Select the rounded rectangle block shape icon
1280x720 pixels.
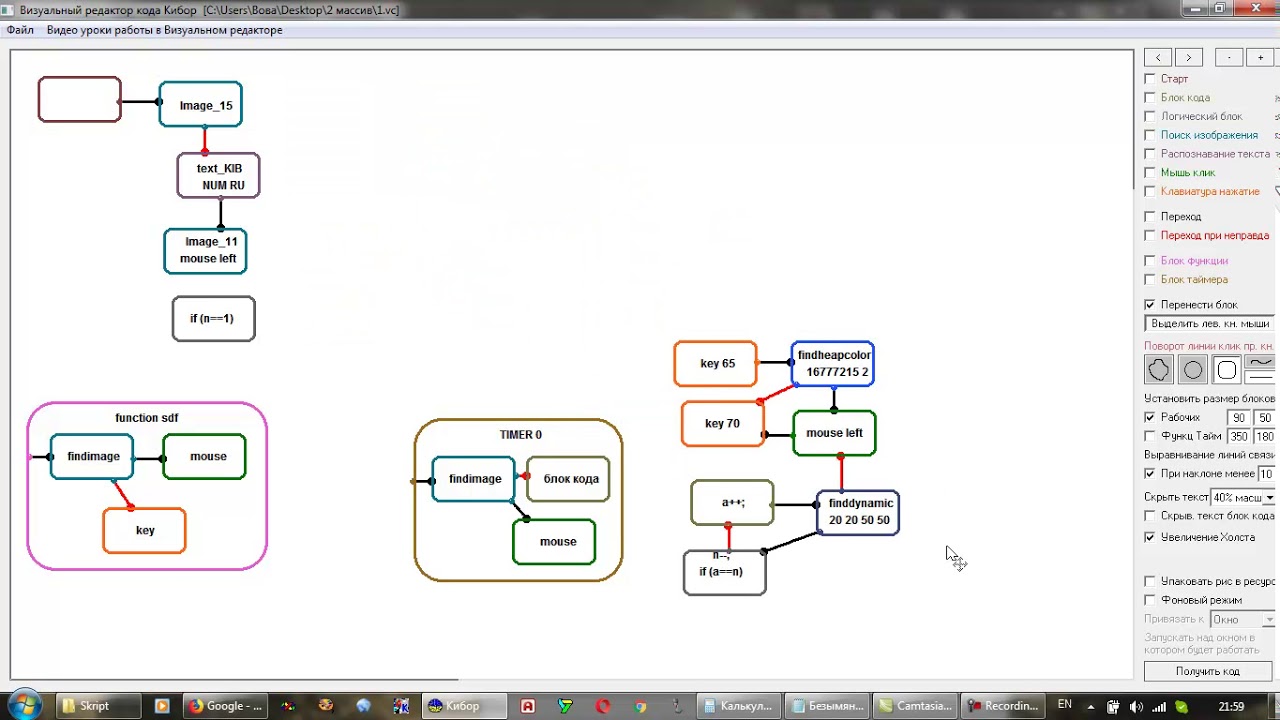(x=1226, y=370)
